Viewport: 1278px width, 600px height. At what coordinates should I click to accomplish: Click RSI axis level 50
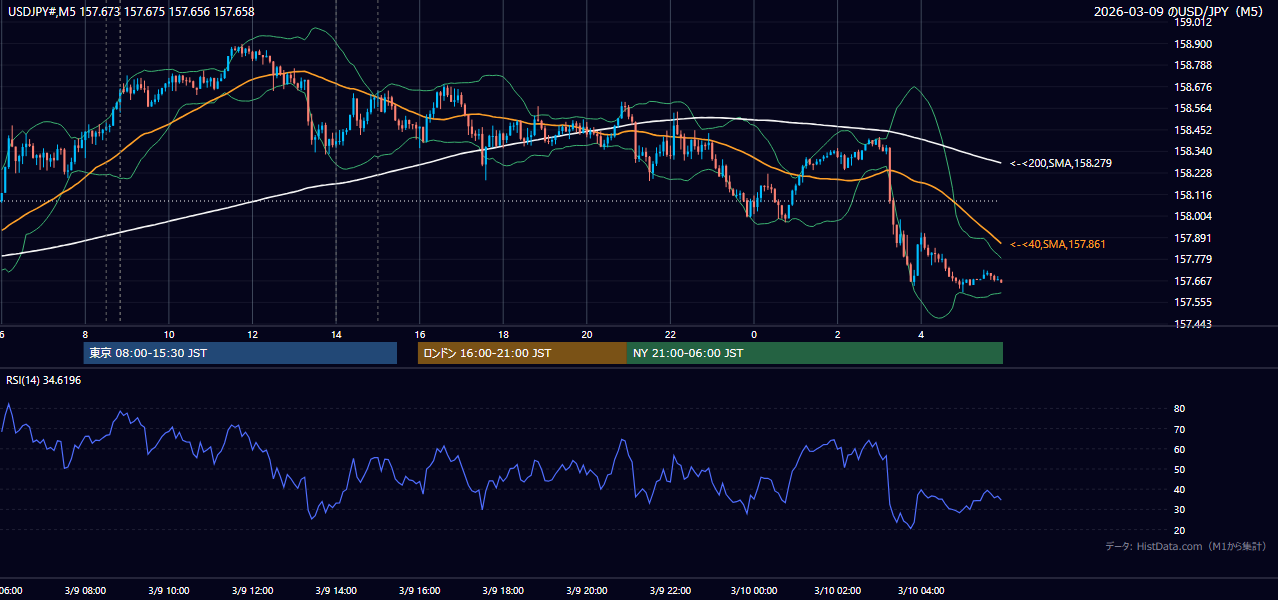1179,469
